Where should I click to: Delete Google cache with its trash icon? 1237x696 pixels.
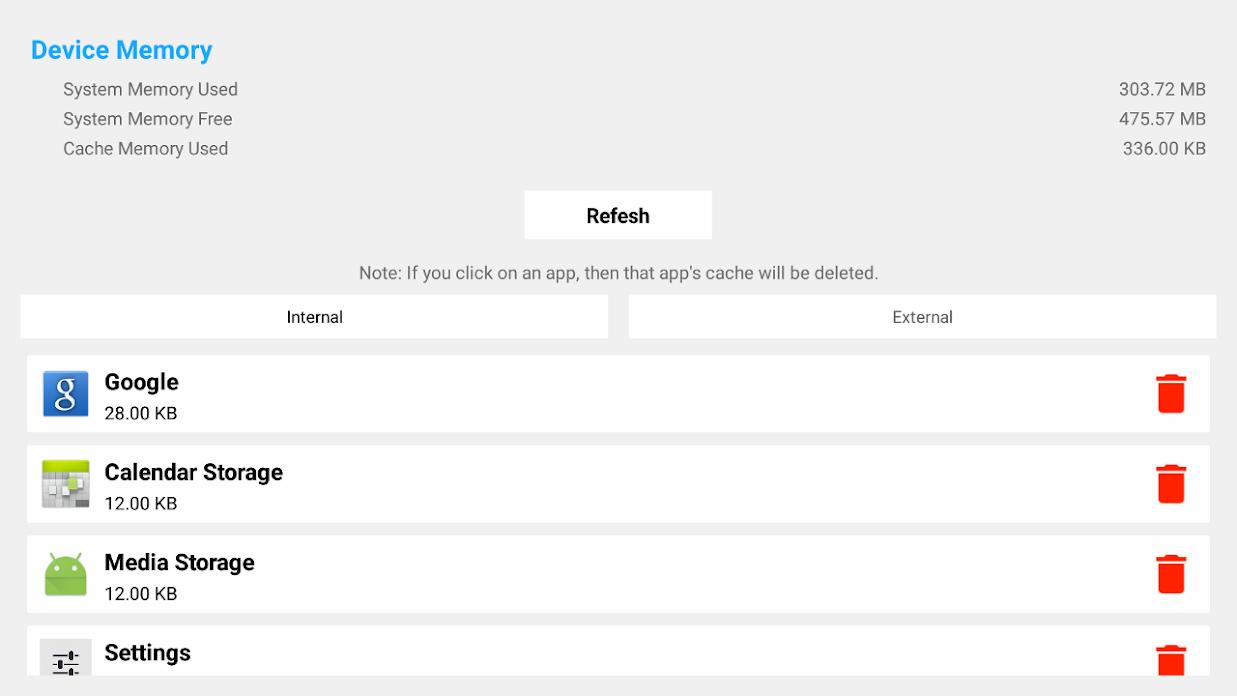[x=1171, y=394]
